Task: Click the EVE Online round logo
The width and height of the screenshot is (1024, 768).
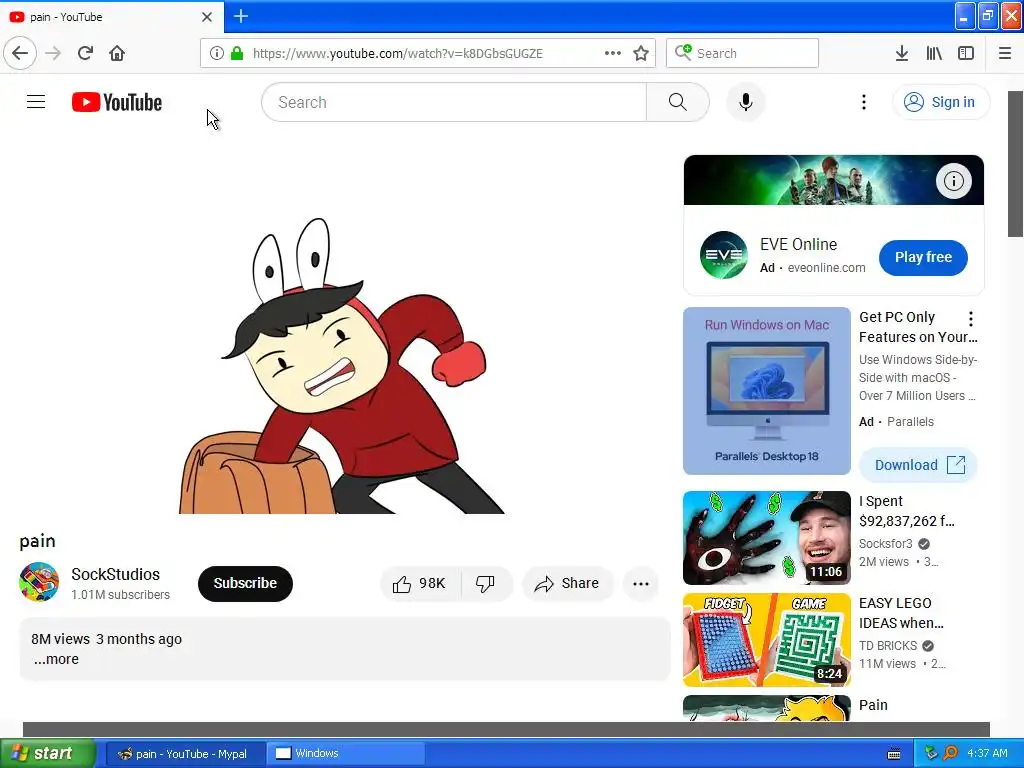Action: tap(723, 255)
